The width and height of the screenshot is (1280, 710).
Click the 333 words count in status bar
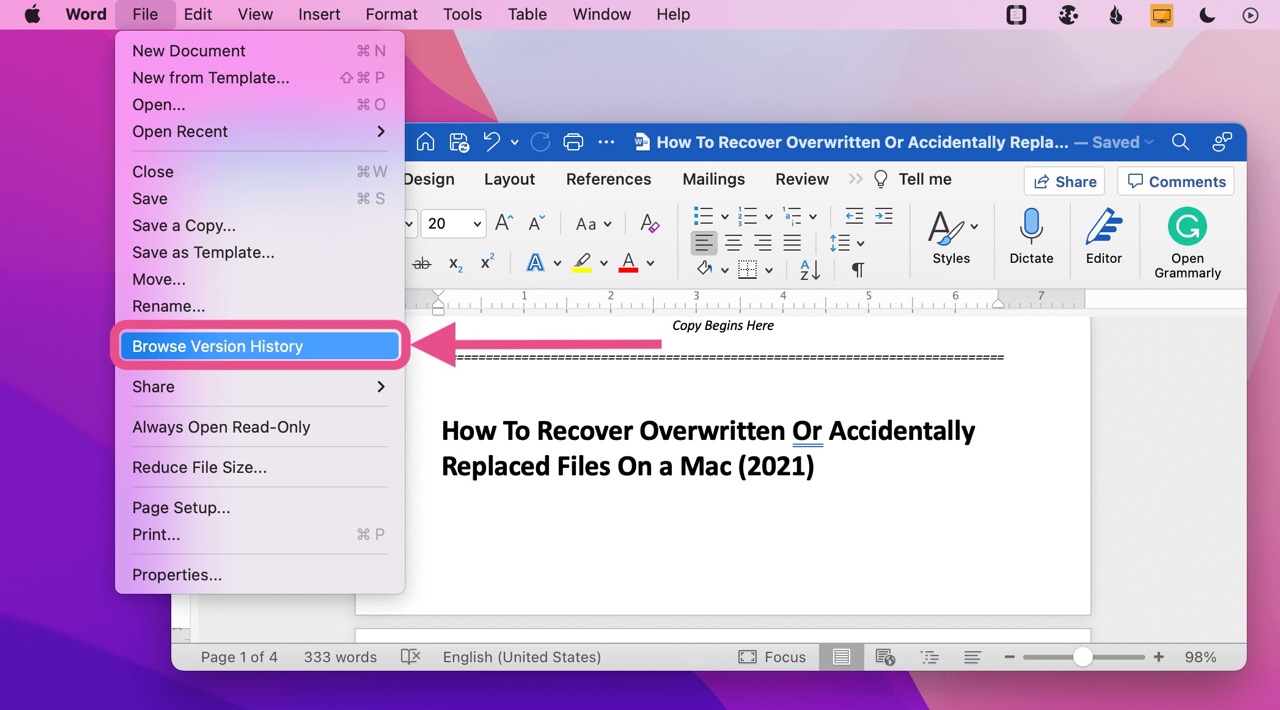(x=340, y=657)
